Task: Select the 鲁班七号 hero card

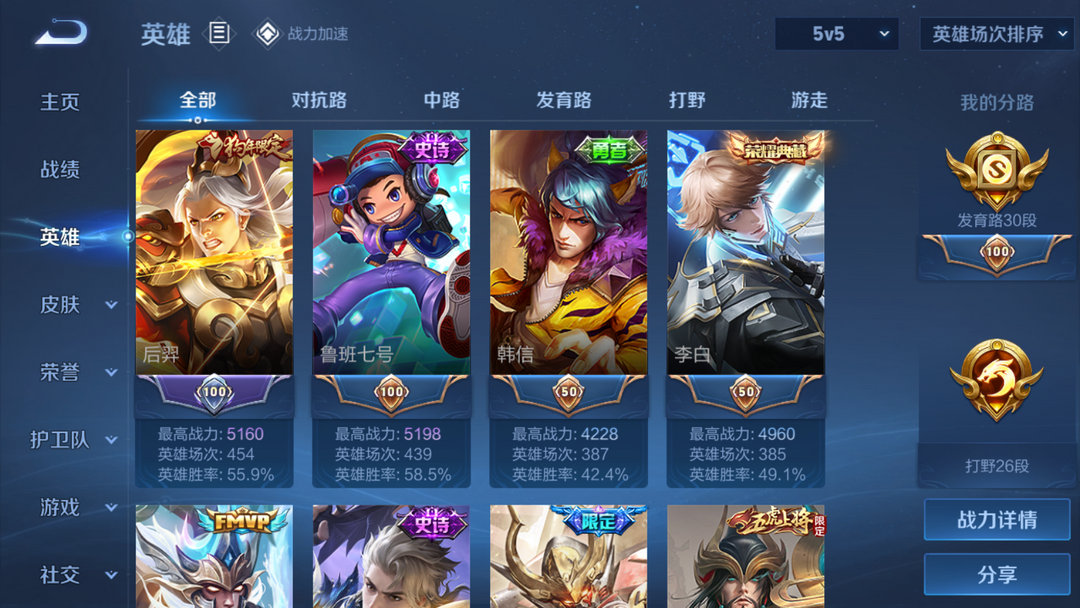Action: click(x=391, y=308)
